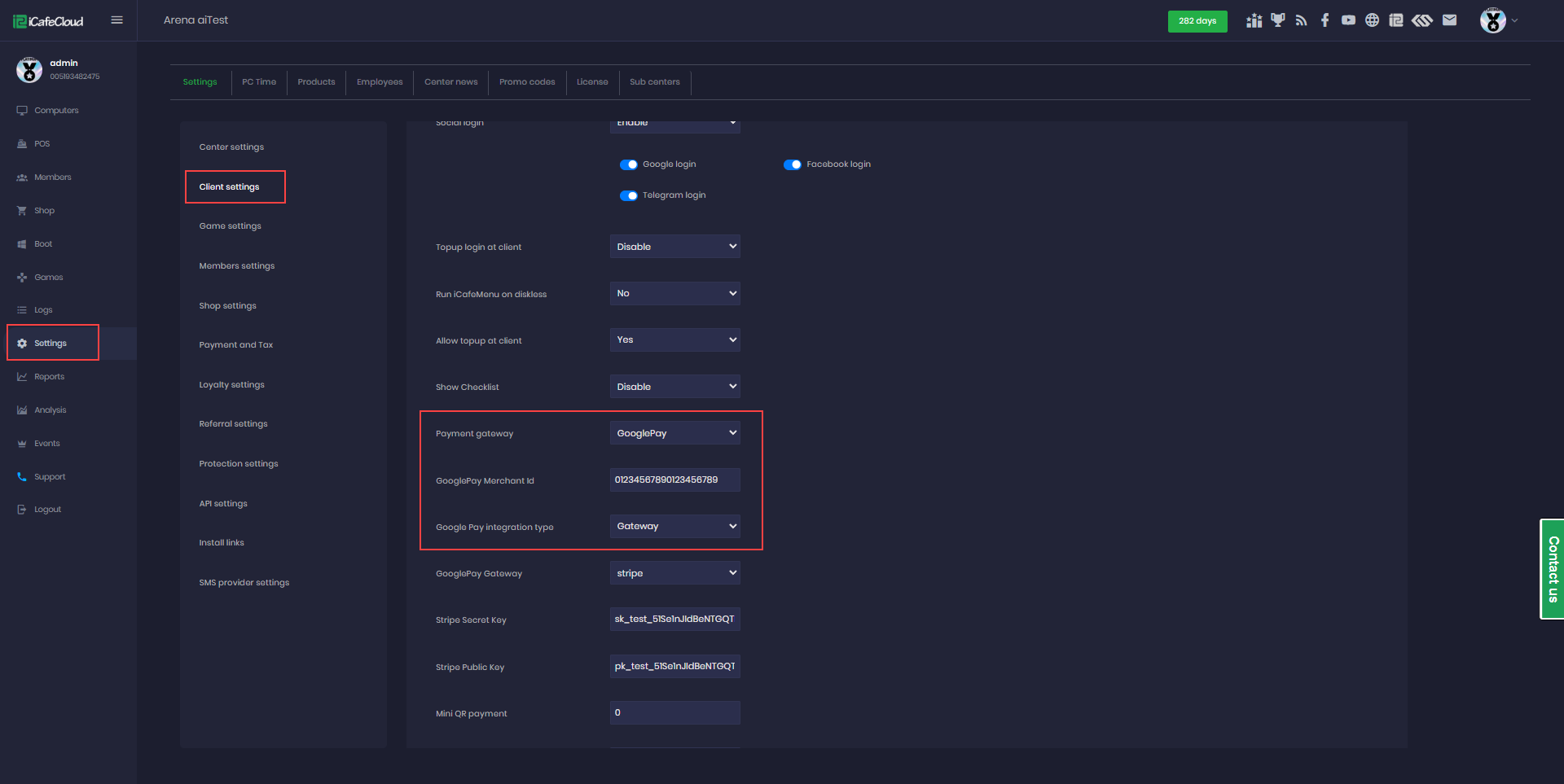Disable the Facebook login toggle
This screenshot has width=1564, height=784.
pos(792,164)
